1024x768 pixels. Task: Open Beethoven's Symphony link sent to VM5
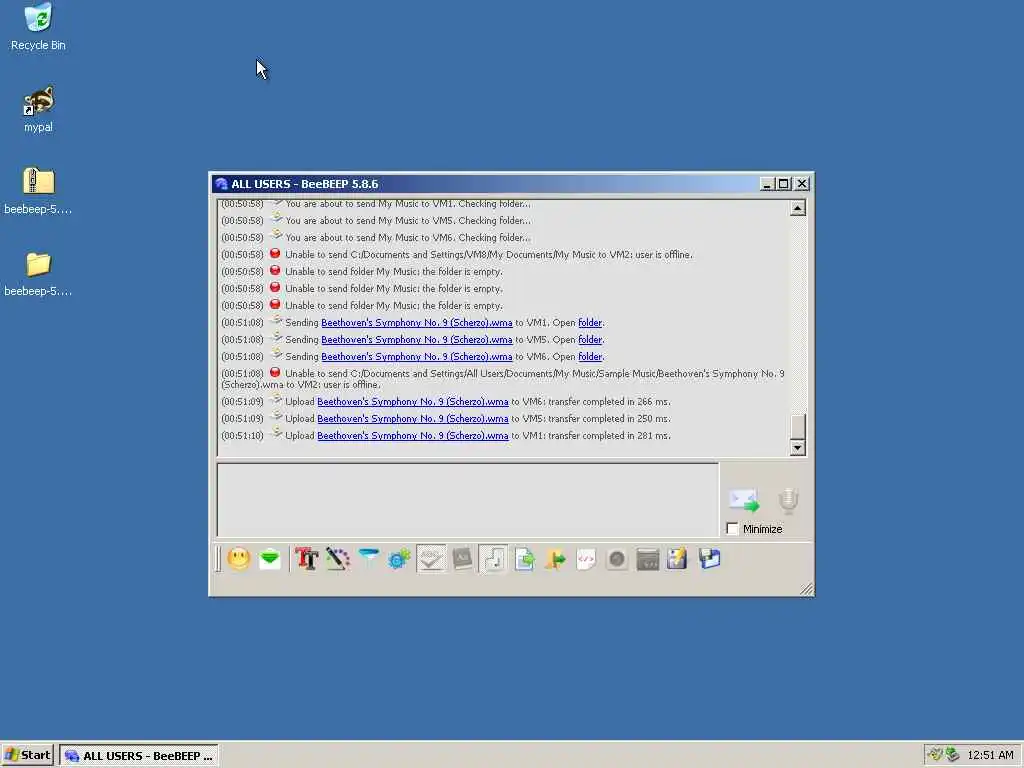[417, 340]
